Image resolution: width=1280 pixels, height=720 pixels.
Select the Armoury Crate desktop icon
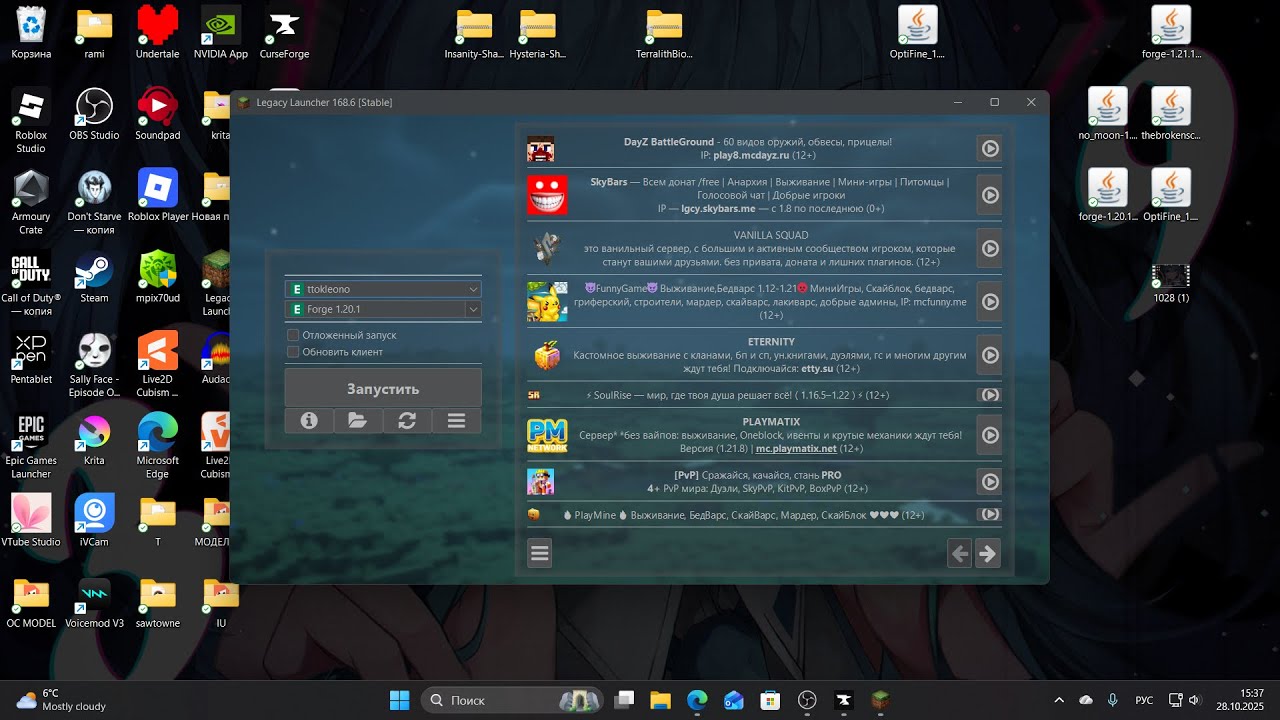coord(31,202)
